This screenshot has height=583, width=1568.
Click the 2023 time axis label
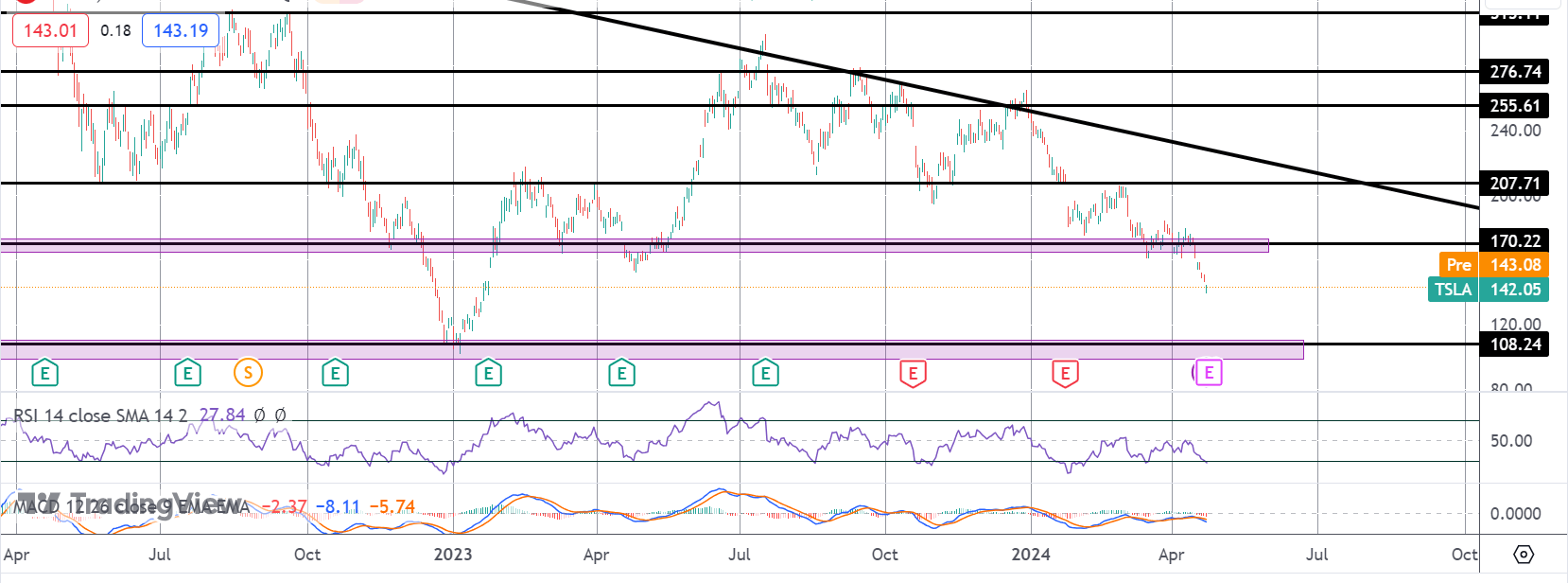(x=453, y=555)
